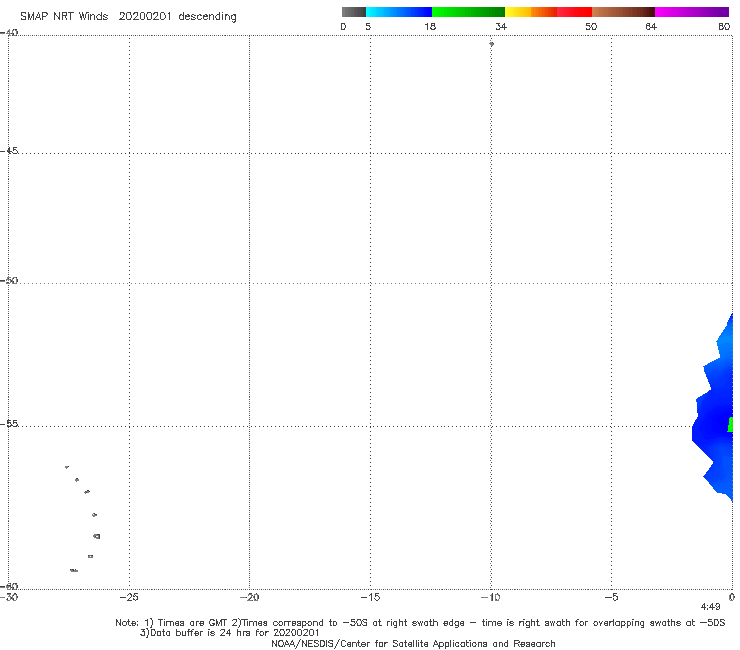The image size is (740, 650).
Task: Click the color scale label '50'
Action: 591,26
